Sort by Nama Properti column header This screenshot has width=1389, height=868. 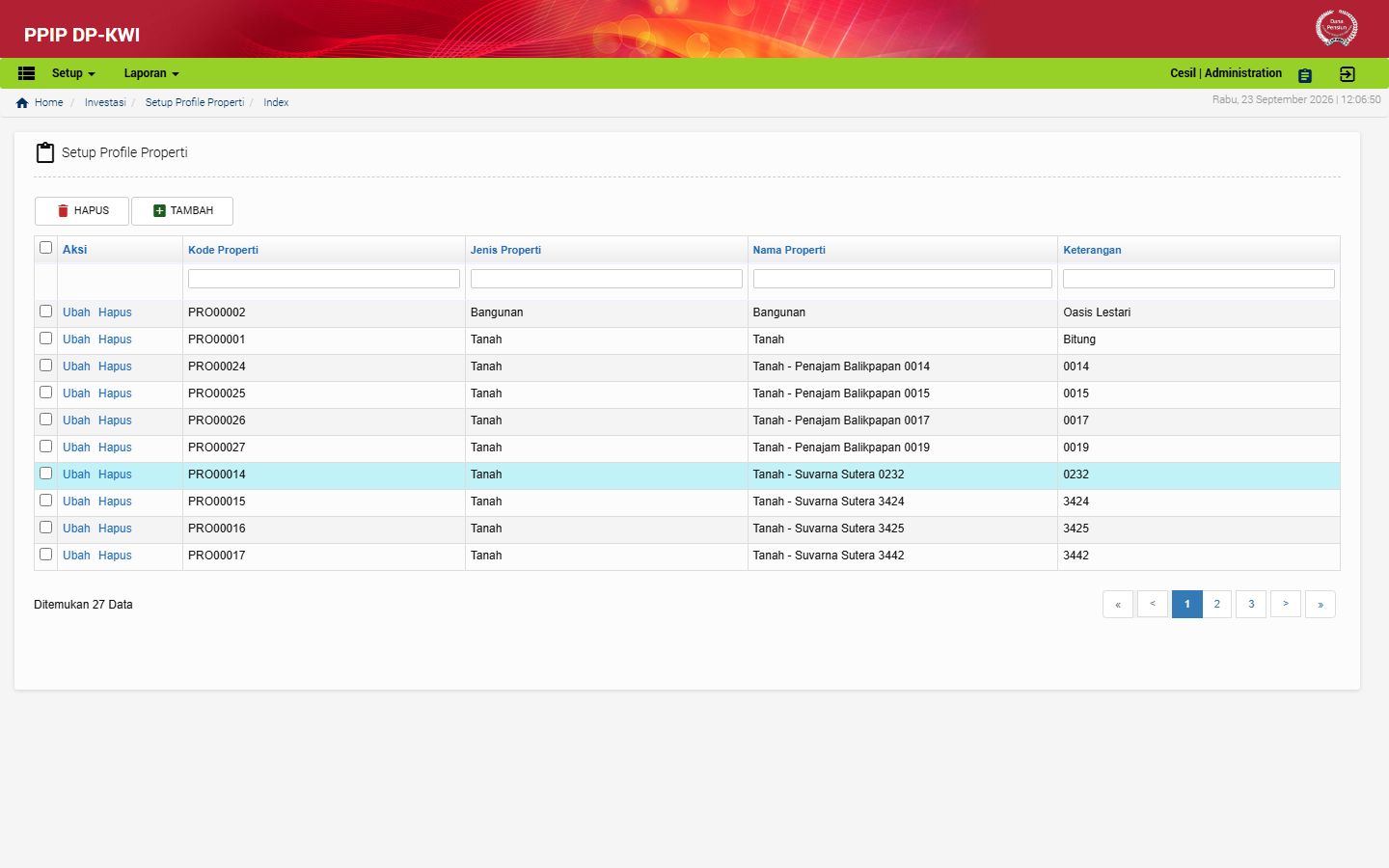click(x=789, y=250)
